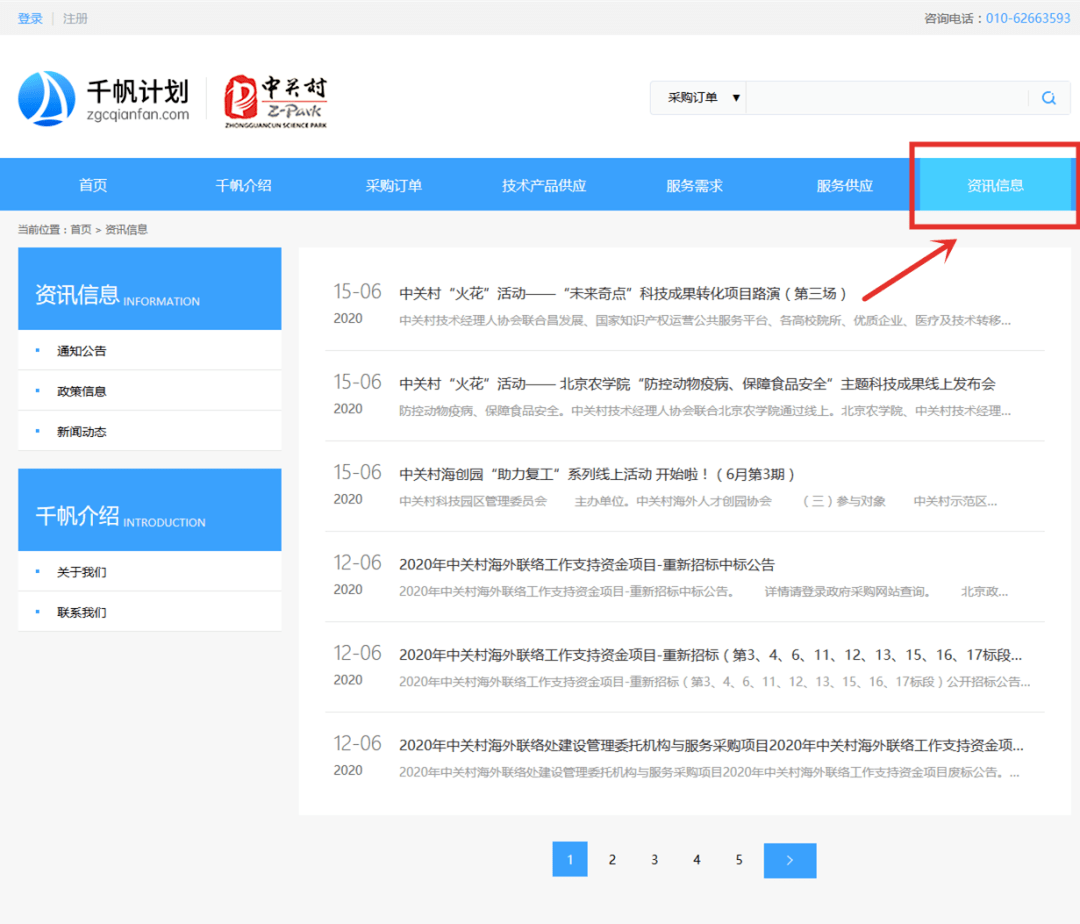Select the 技术产品供应 navigation item
The width and height of the screenshot is (1080, 924).
[x=543, y=185]
